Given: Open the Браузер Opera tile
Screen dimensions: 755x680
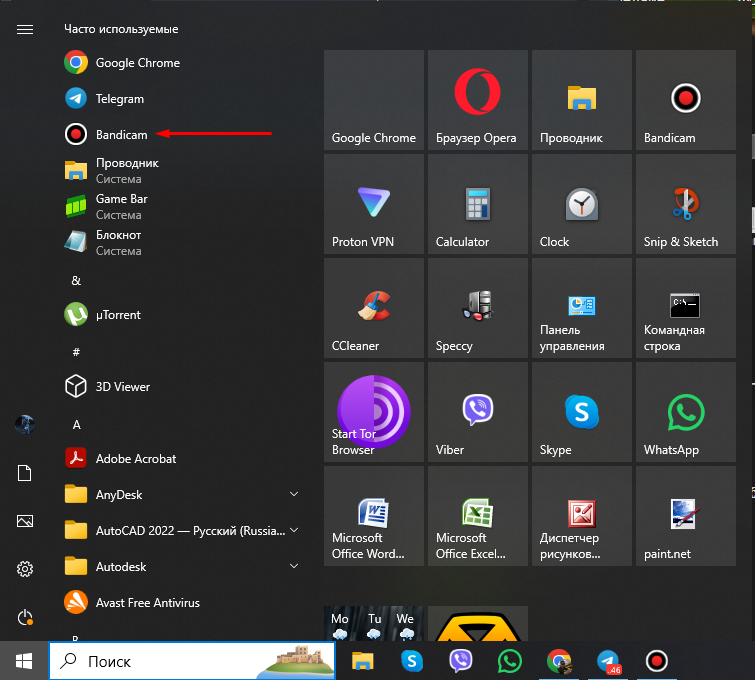Looking at the screenshot, I should click(x=478, y=100).
